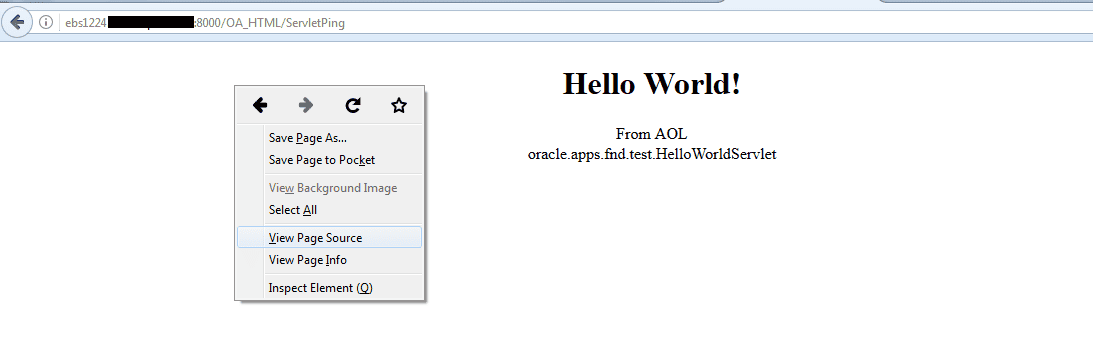Click the Hello World! heading
The image size is (1093, 363).
click(x=652, y=84)
